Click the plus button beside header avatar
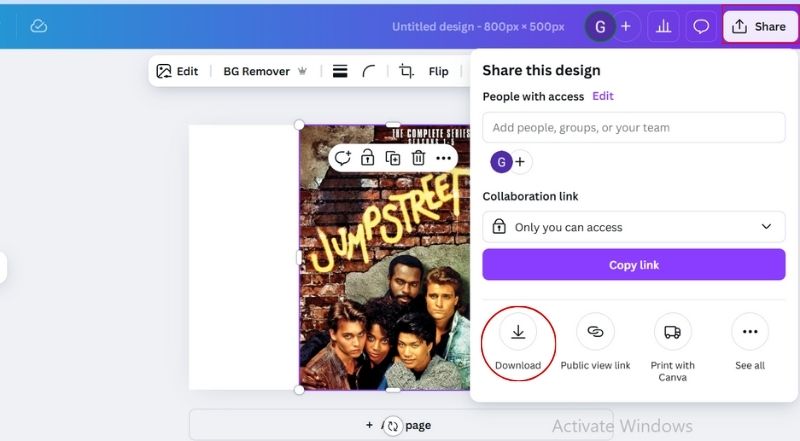Viewport: 800px width, 441px height. (x=626, y=27)
